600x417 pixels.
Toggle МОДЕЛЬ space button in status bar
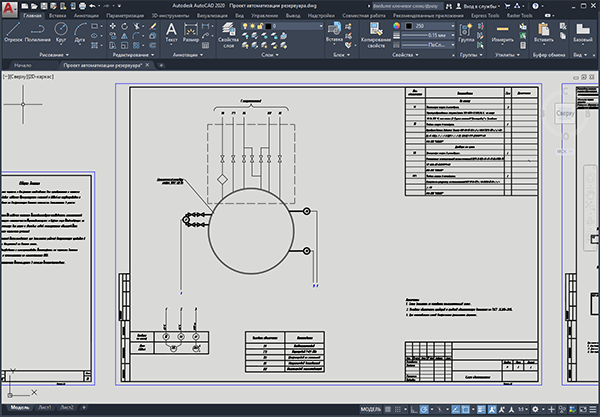[x=371, y=409]
